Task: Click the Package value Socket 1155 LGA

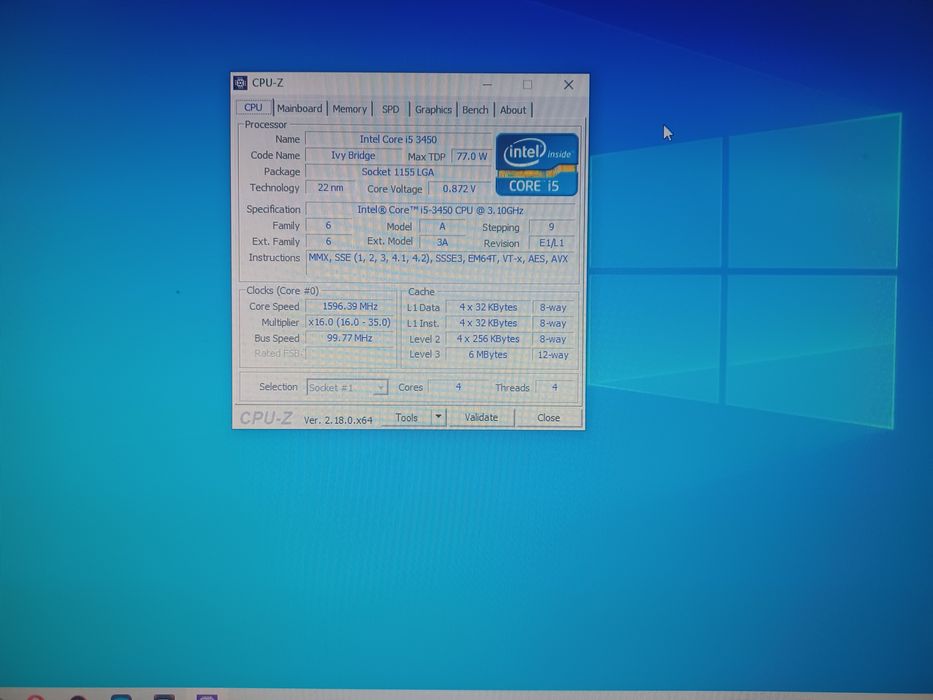Action: (x=399, y=172)
